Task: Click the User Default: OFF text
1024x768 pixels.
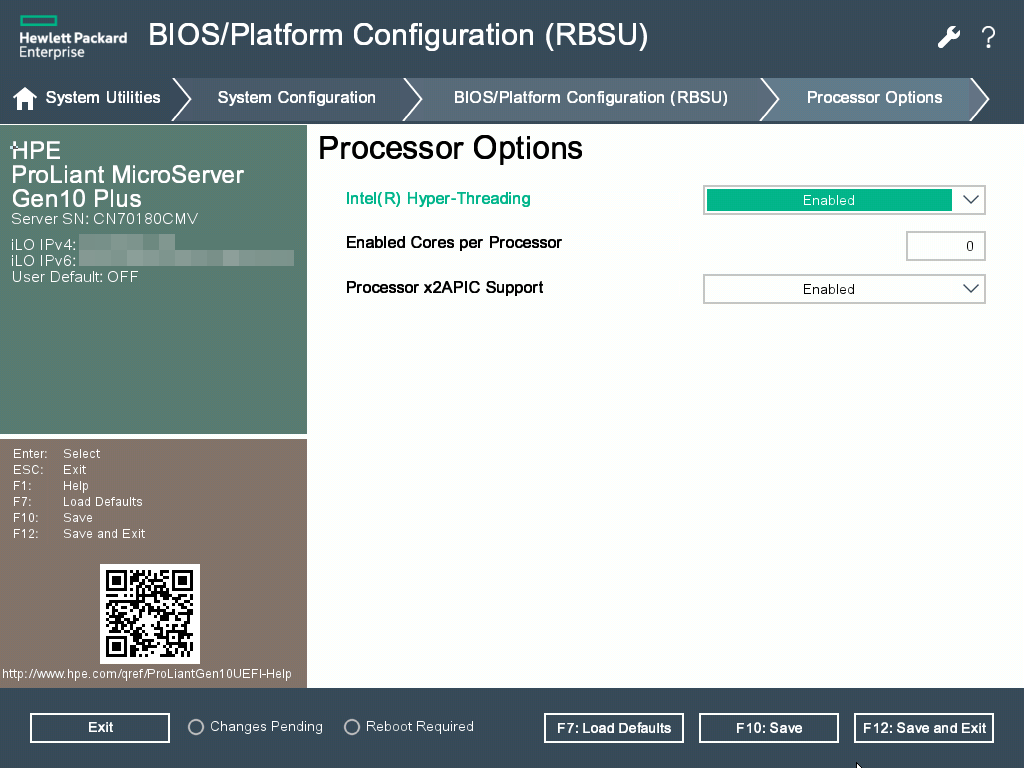Action: point(75,277)
